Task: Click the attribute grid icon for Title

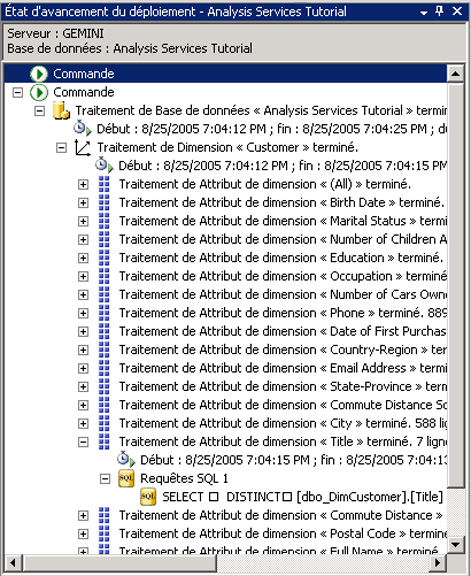Action: pyautogui.click(x=104, y=441)
